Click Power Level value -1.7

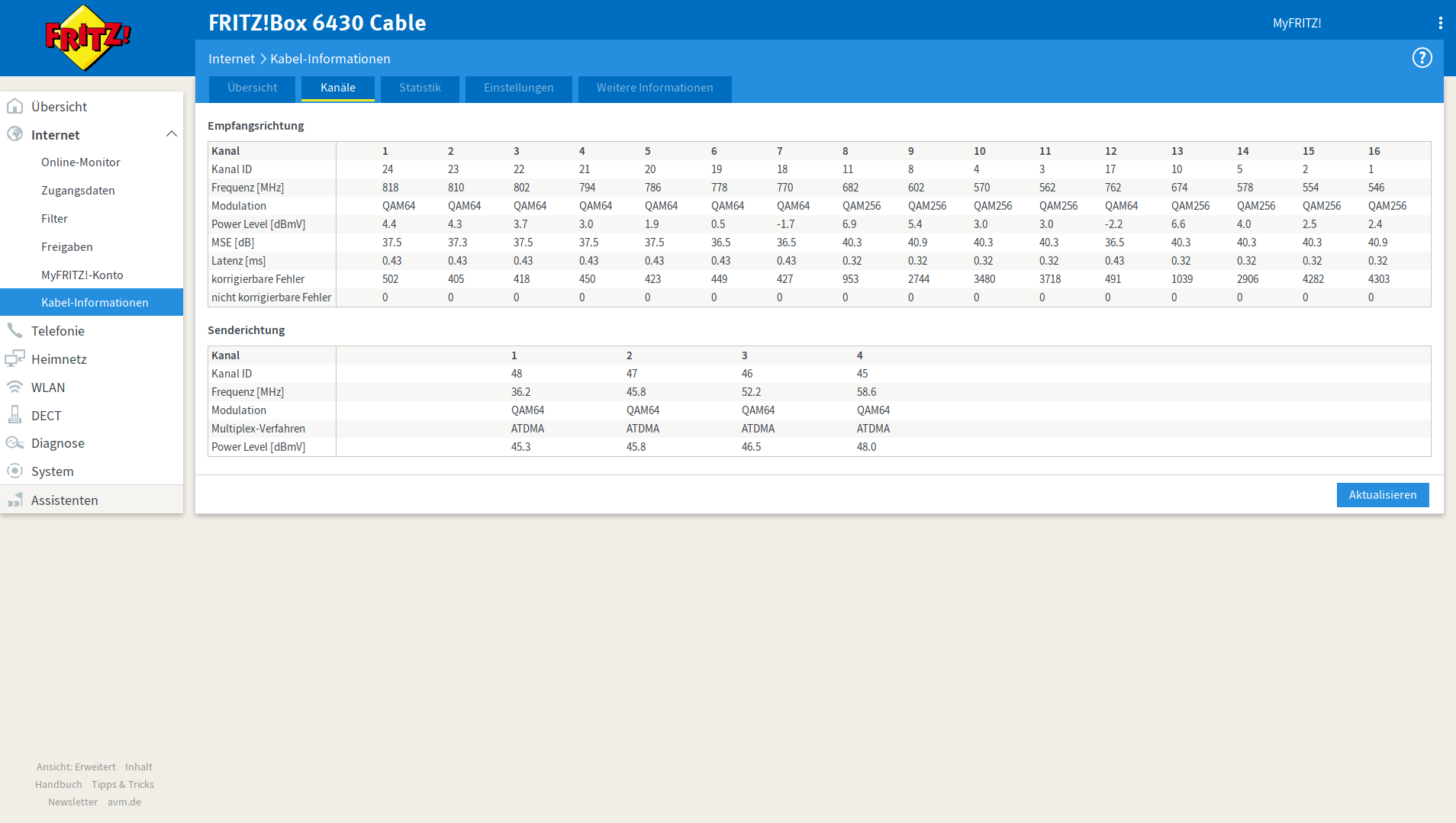coord(785,224)
